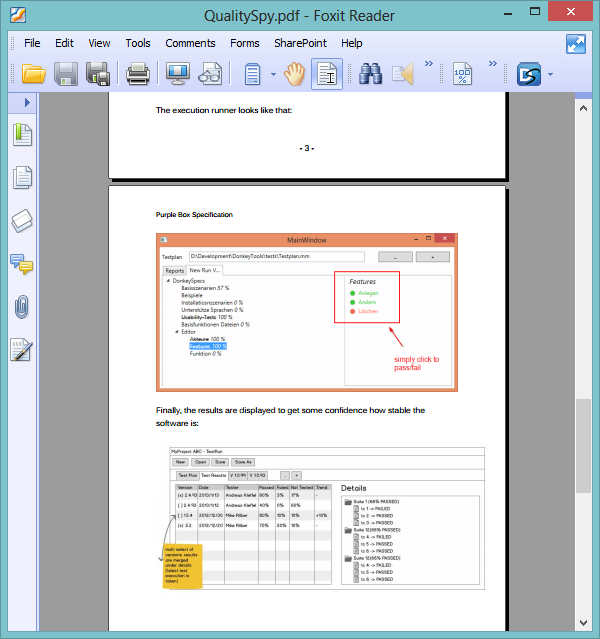Maximize the Foxit Reader window
Image resolution: width=600 pixels, height=639 pixels.
[x=535, y=11]
